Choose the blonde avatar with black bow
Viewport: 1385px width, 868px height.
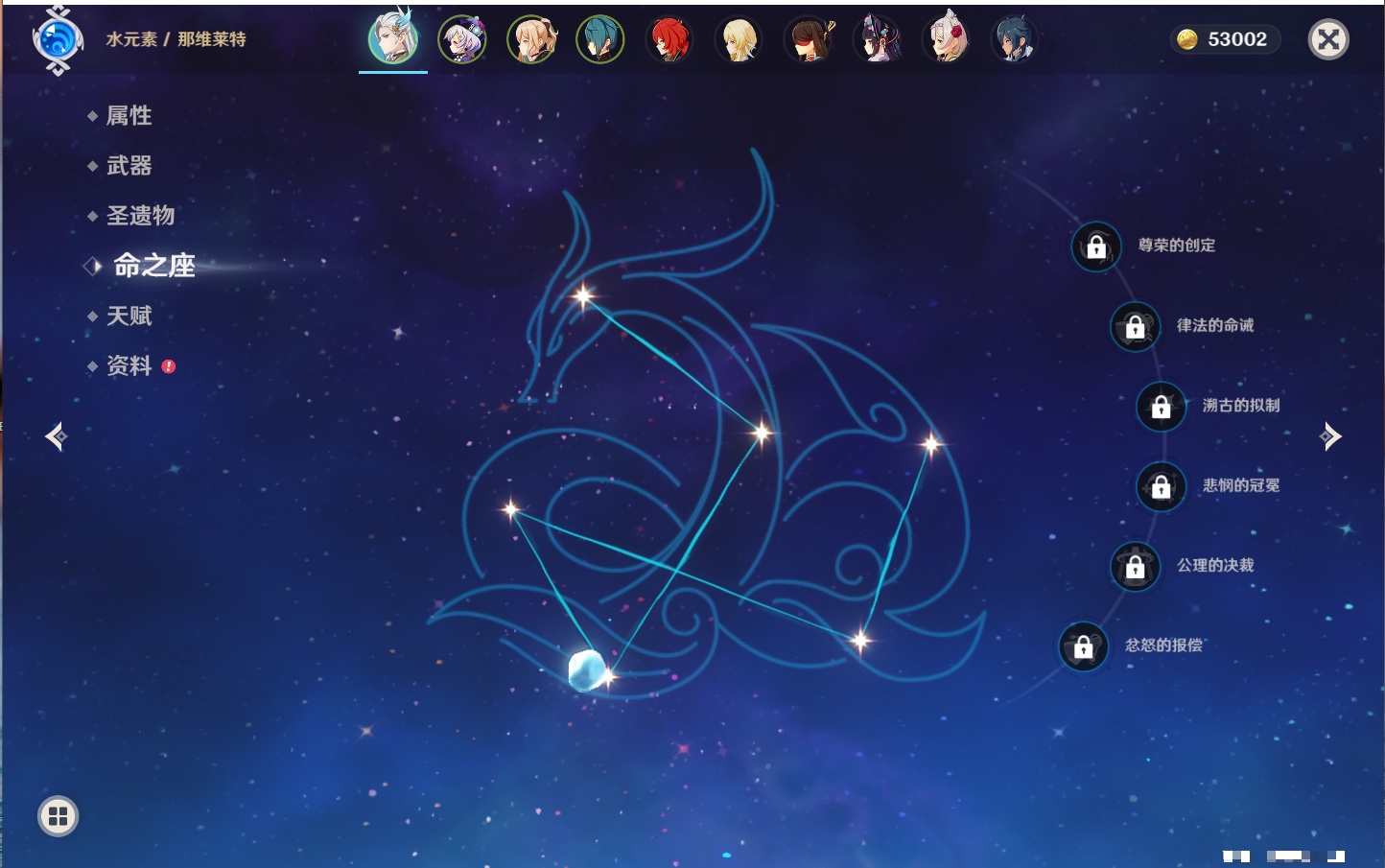[x=531, y=39]
